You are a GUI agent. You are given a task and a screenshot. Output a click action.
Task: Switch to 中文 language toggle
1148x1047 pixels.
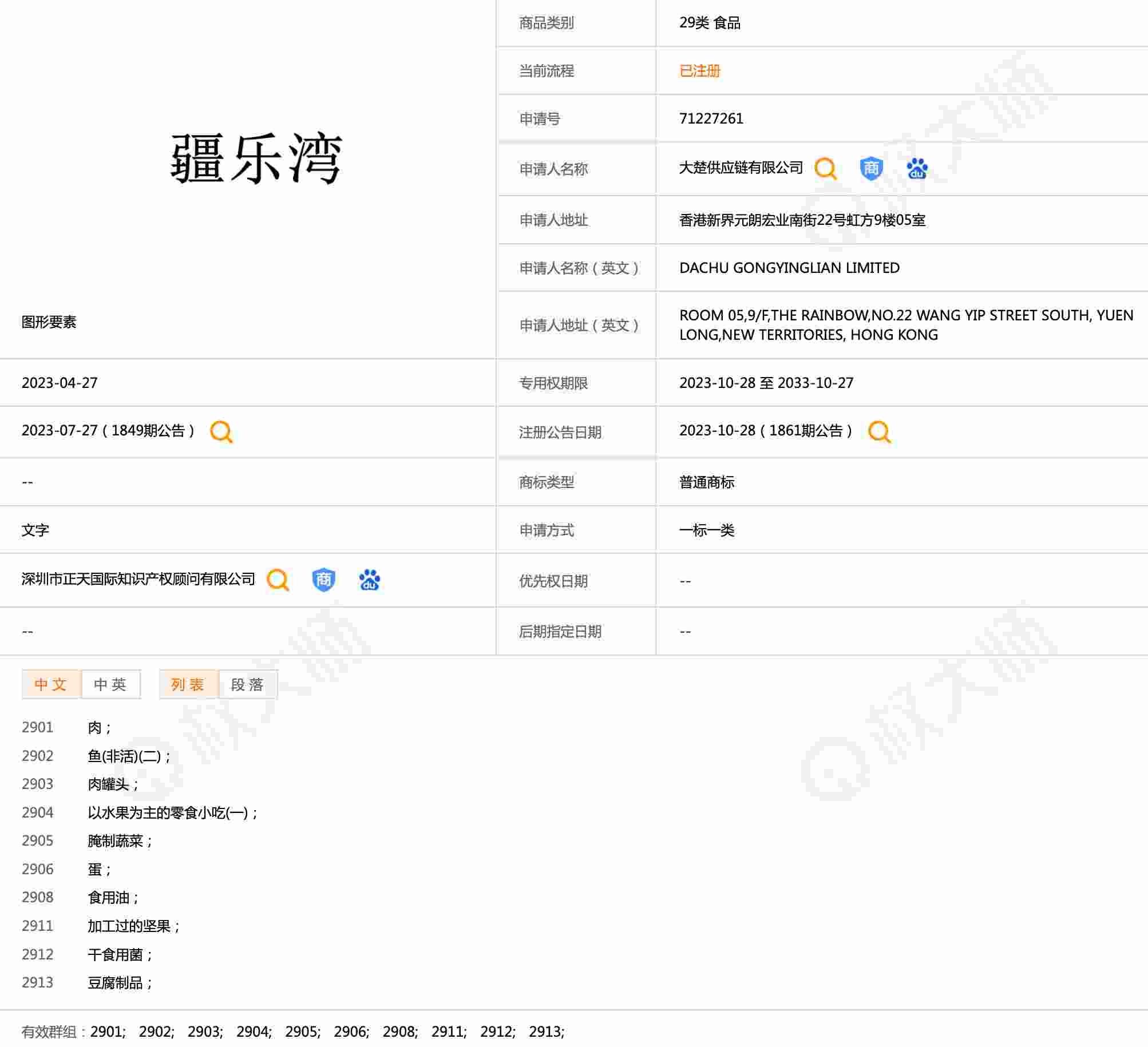point(51,684)
